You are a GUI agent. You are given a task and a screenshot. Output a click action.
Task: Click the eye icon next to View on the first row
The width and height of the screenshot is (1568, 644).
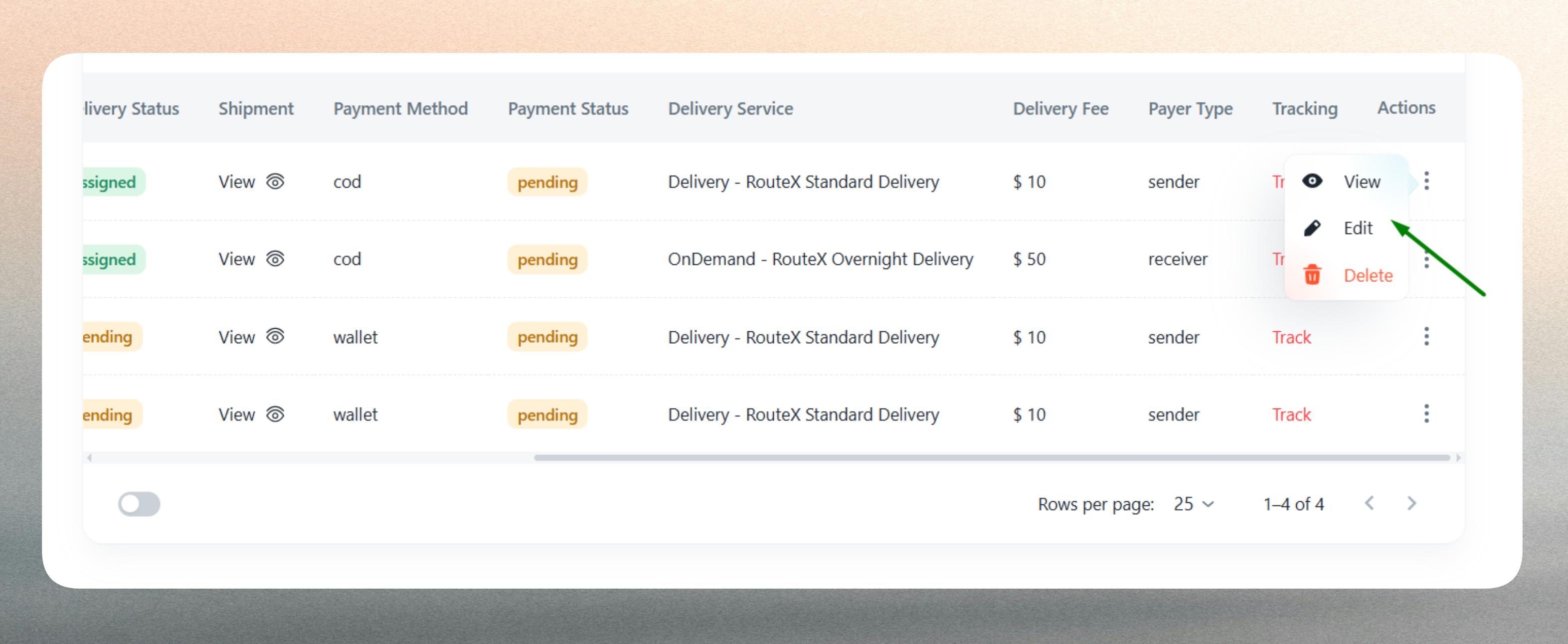[275, 181]
